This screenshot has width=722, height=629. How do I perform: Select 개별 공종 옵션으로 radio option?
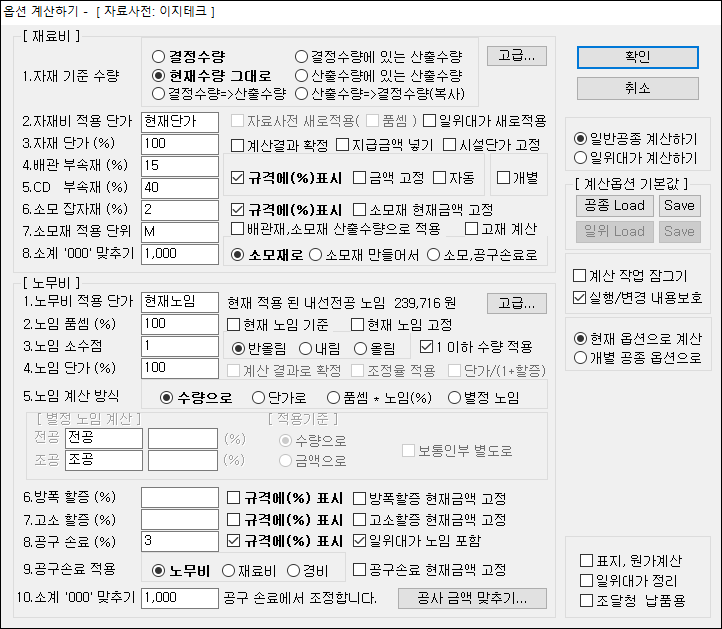point(638,358)
